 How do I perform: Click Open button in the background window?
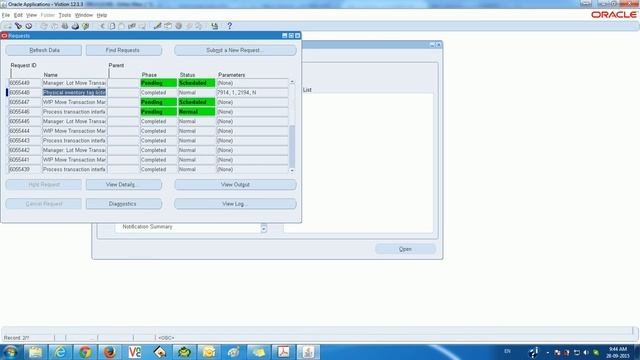coord(405,249)
